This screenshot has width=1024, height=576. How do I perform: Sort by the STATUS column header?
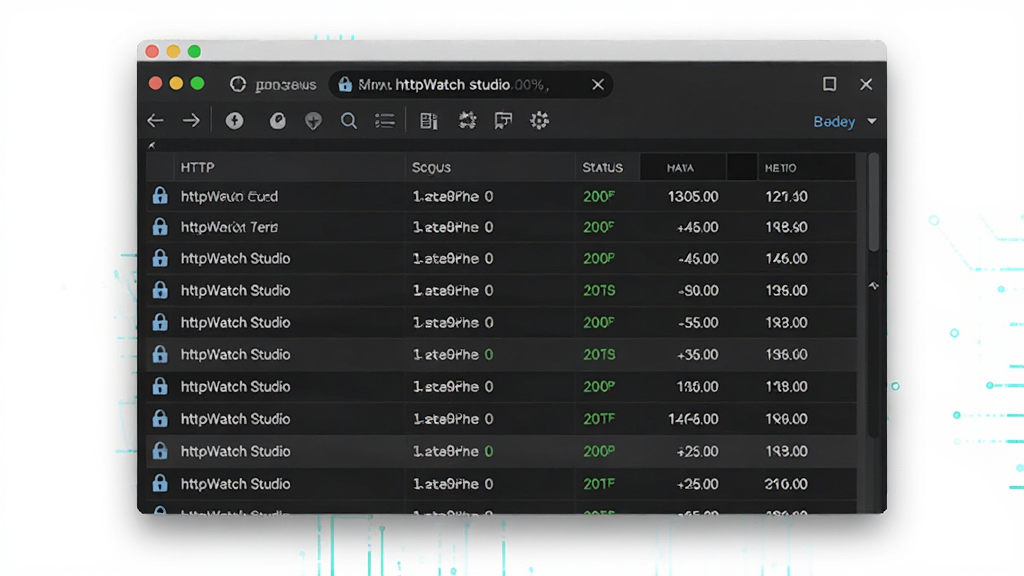tap(602, 168)
